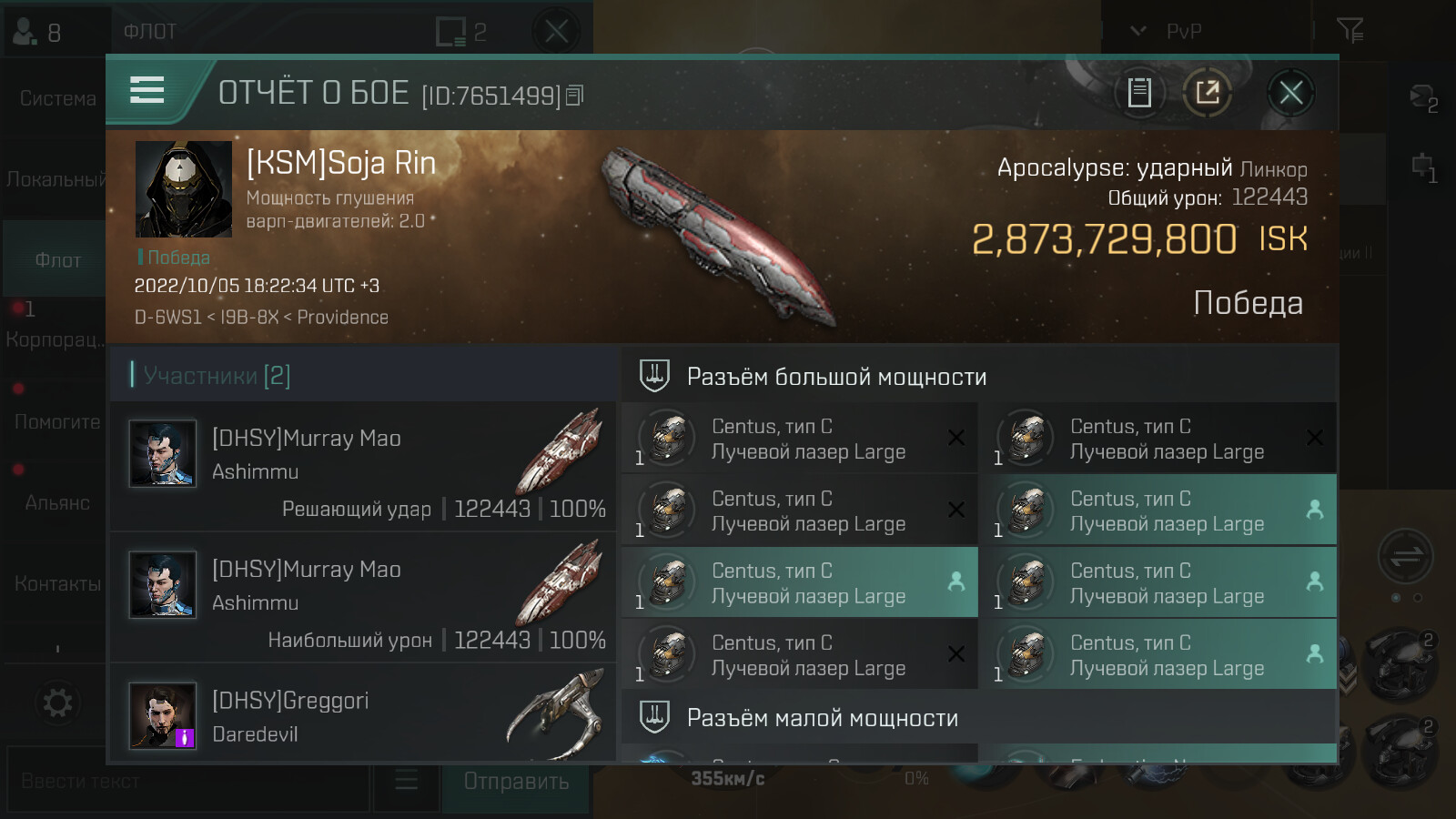Click the filter funnel icon near PvP
Screen dimensions: 1456x819
[1350, 31]
